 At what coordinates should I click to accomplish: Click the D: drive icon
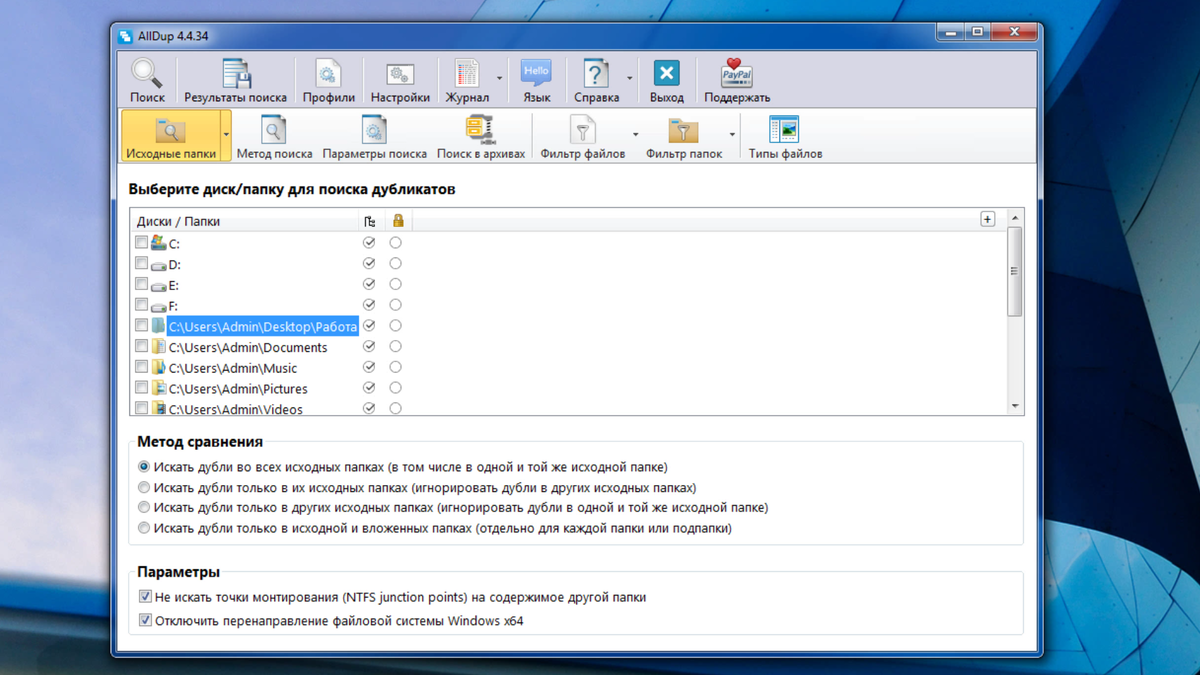coord(158,265)
